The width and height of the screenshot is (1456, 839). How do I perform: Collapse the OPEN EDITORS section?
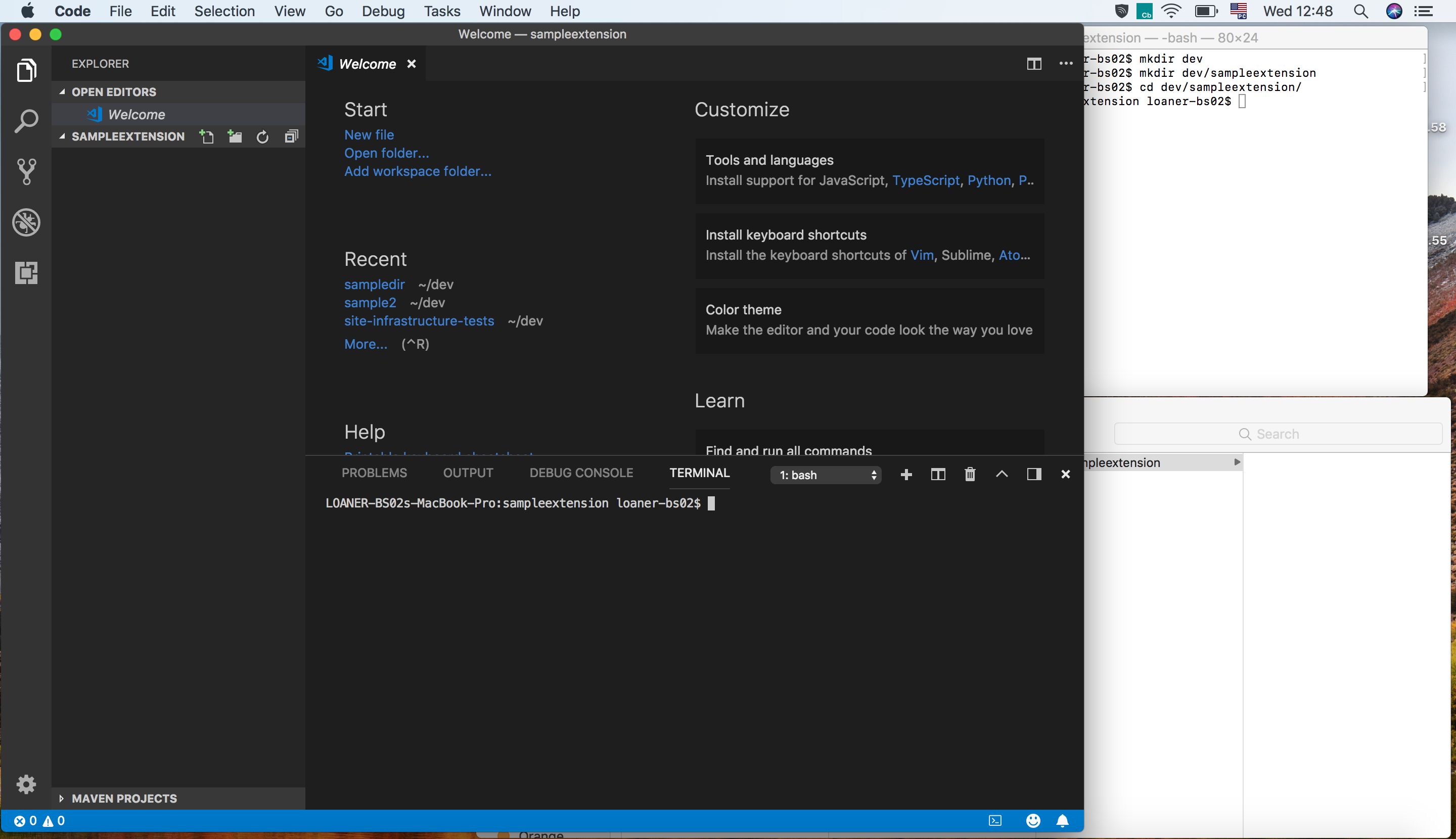[114, 91]
